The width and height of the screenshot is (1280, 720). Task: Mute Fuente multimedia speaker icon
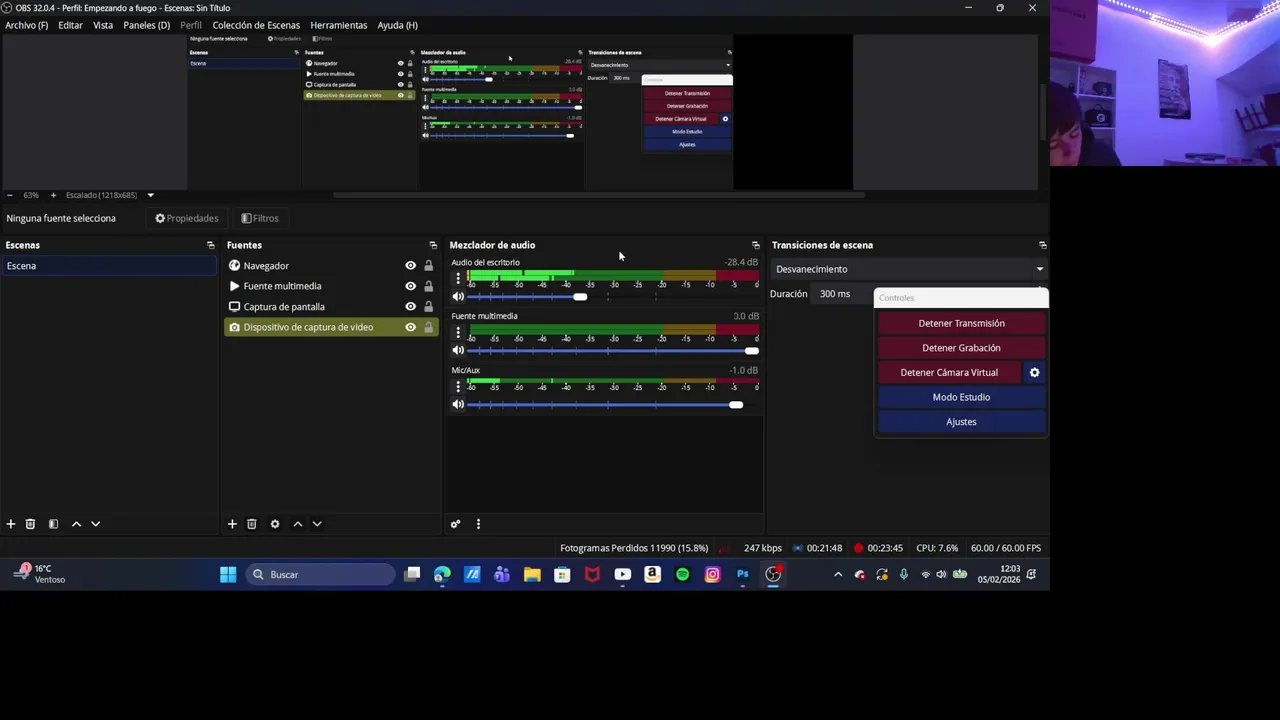click(458, 351)
